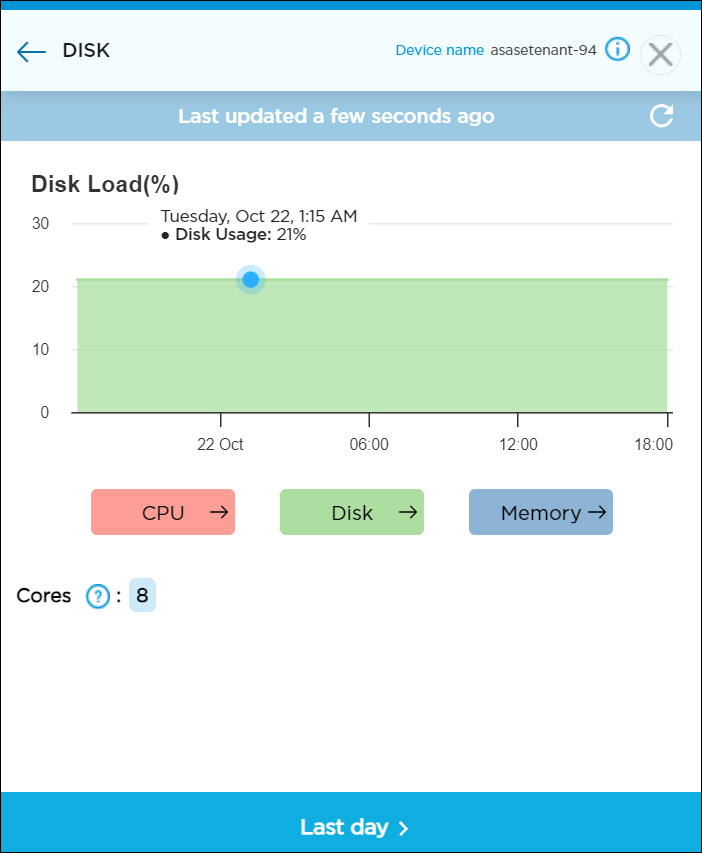Click the arrow inside the Disk button
702x853 pixels.
[x=408, y=511]
